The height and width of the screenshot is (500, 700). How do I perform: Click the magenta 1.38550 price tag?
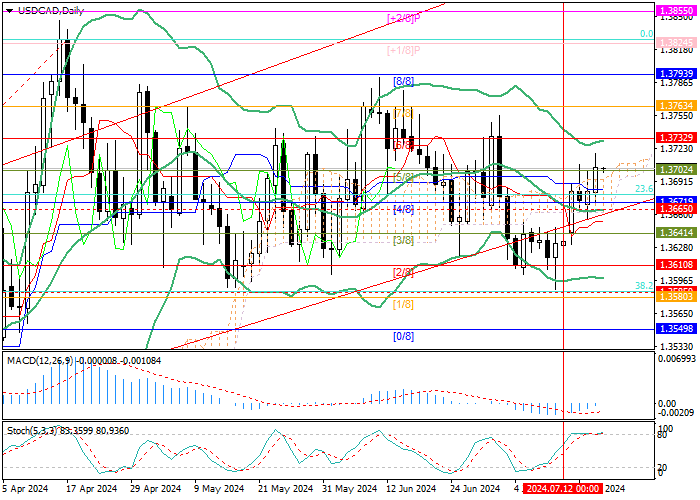coord(675,8)
